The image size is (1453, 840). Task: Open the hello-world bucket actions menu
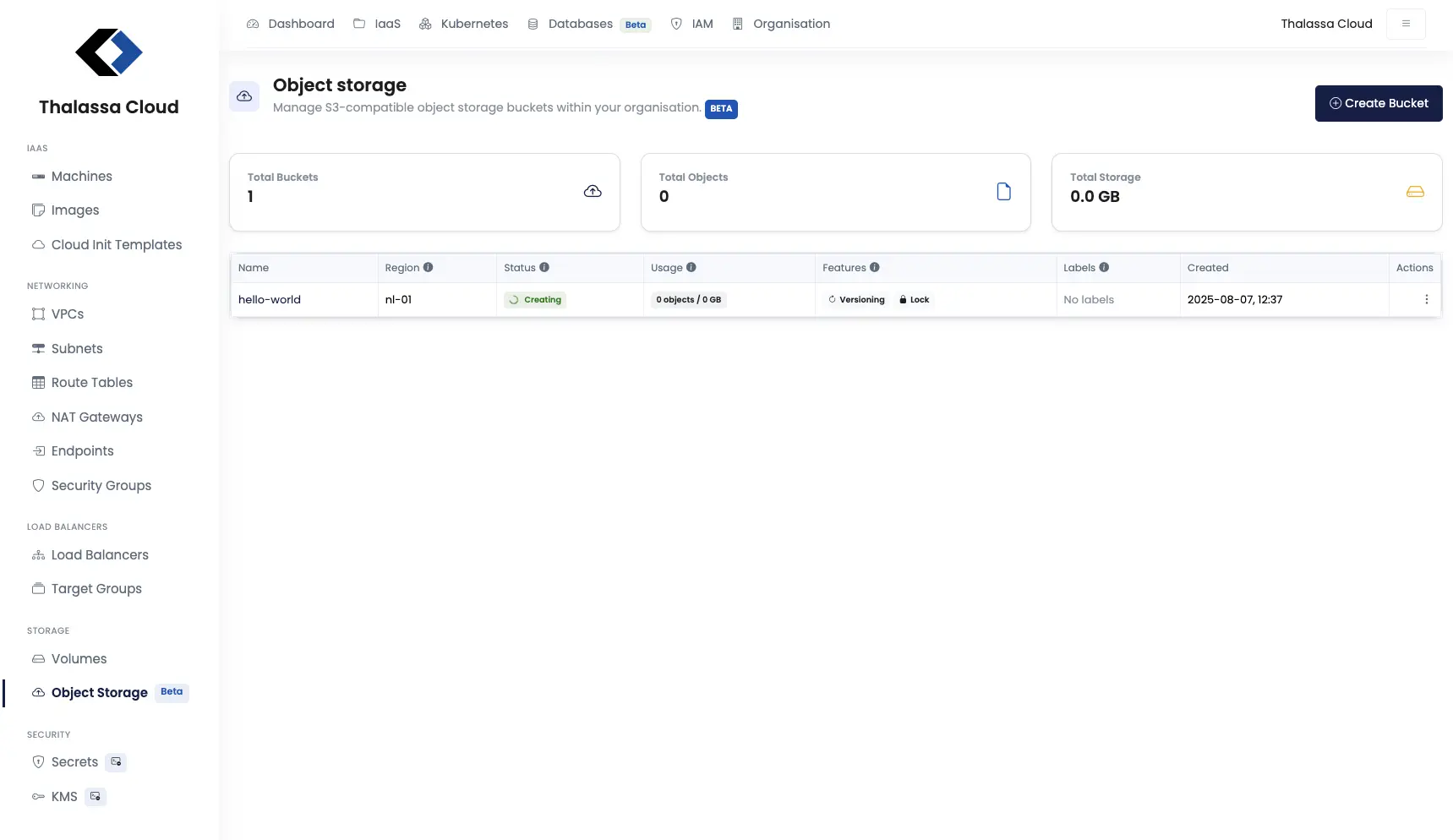click(x=1426, y=299)
